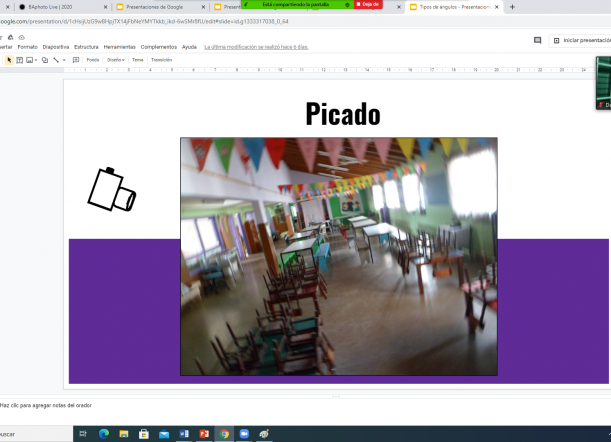Image resolution: width=611 pixels, height=442 pixels.
Task: Click the insert image icon
Action: click(30, 60)
